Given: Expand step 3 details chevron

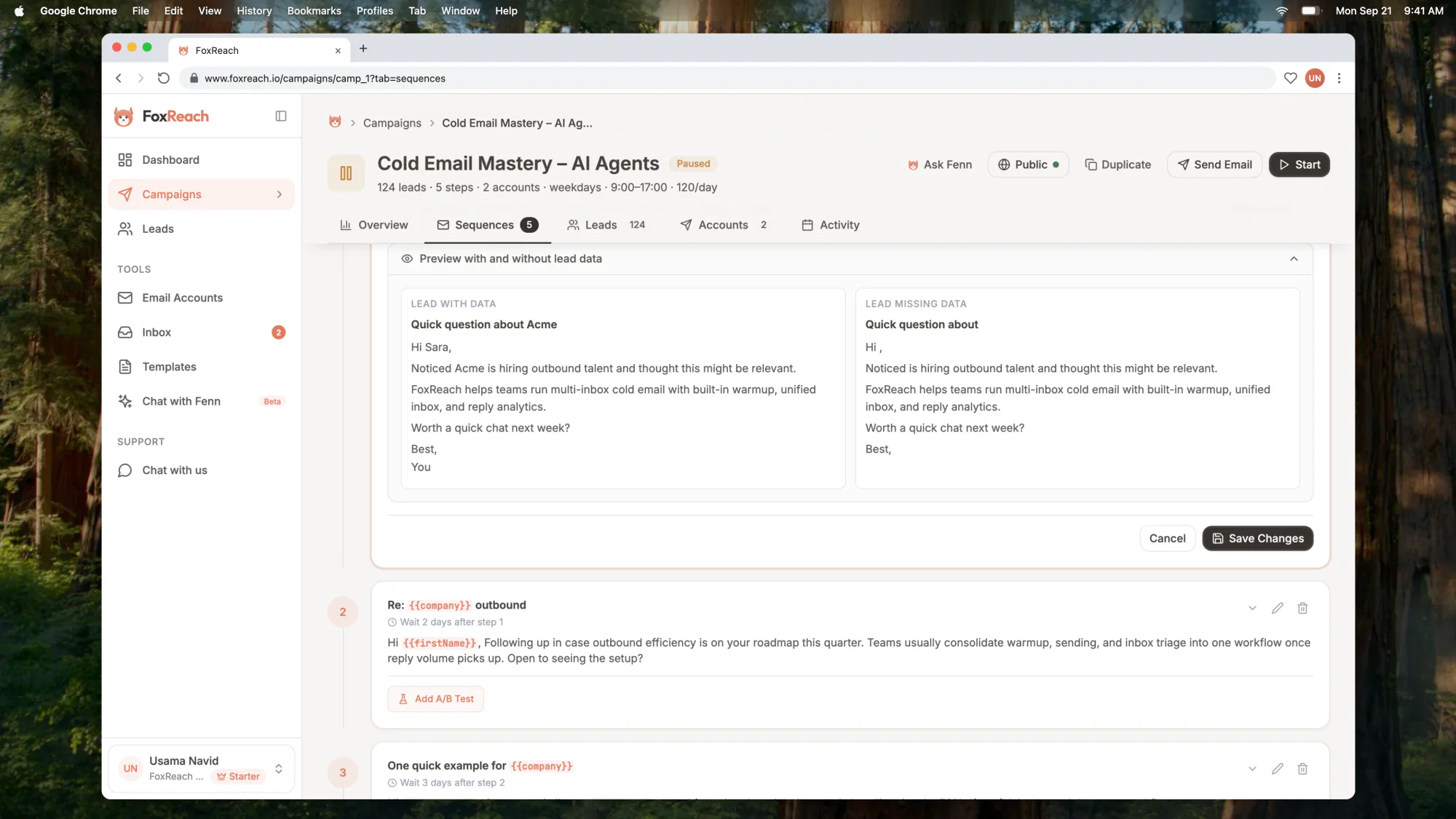Looking at the screenshot, I should (1252, 769).
